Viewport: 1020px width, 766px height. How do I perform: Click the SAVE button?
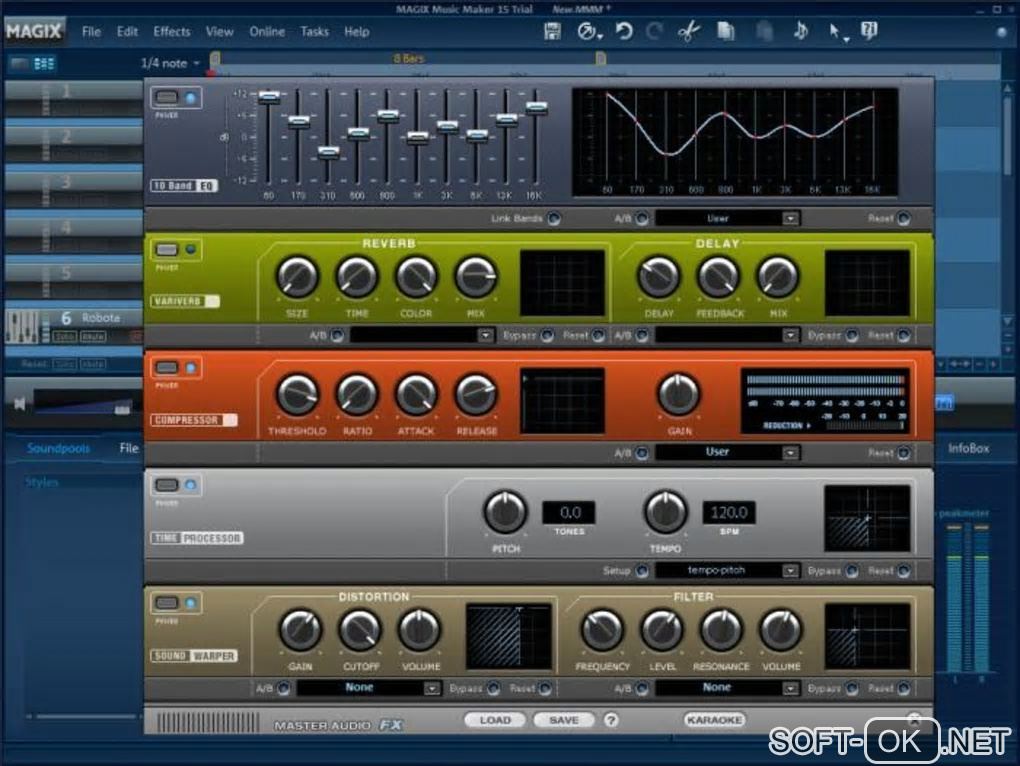coord(563,720)
